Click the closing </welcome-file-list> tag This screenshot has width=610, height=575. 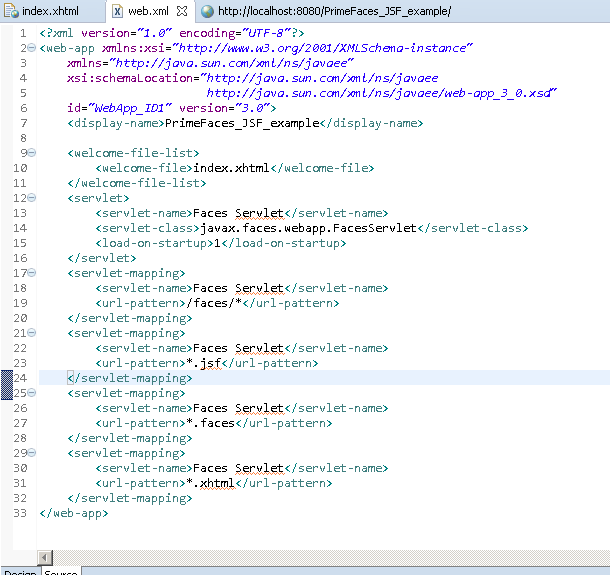coord(137,183)
